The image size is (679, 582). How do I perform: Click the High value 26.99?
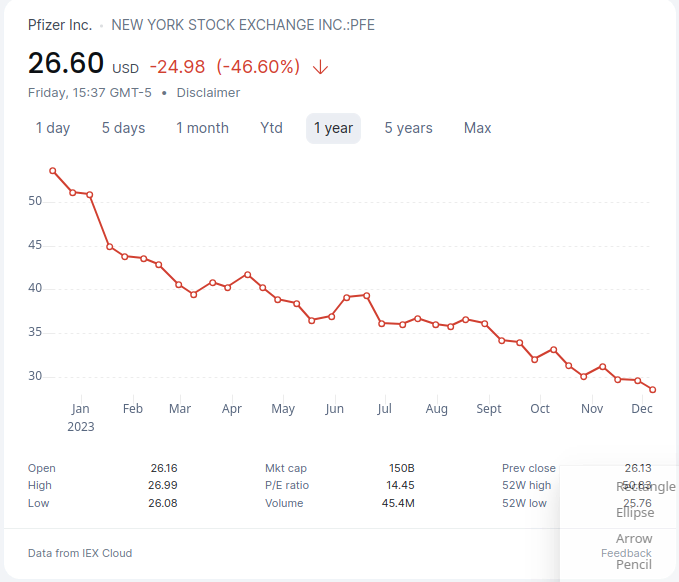[x=163, y=485]
